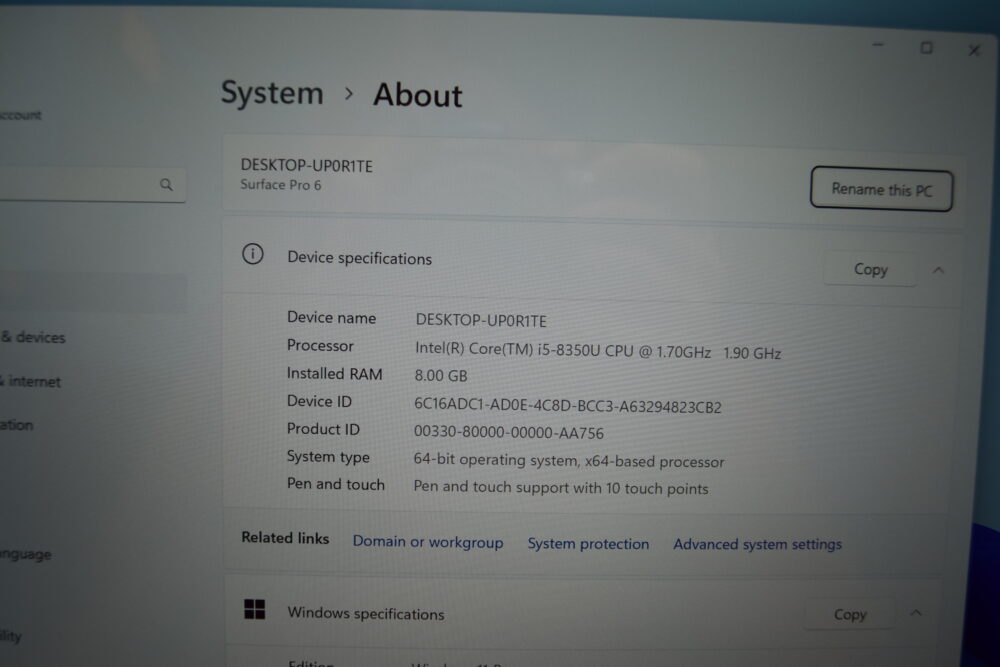Click the search magnifier icon
Viewport: 1000px width, 667px height.
[x=166, y=184]
